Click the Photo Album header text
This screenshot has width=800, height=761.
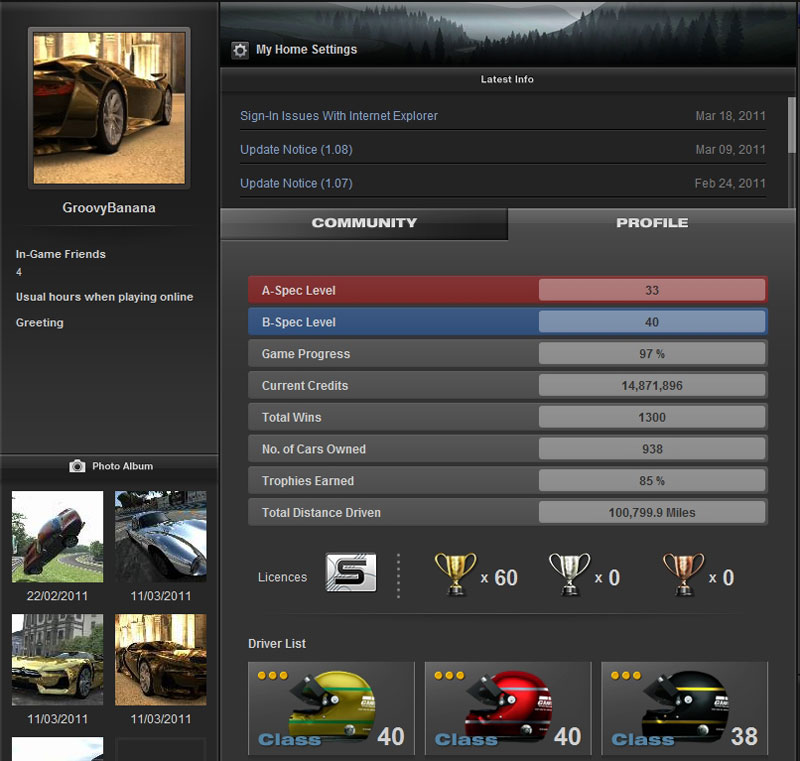[122, 466]
